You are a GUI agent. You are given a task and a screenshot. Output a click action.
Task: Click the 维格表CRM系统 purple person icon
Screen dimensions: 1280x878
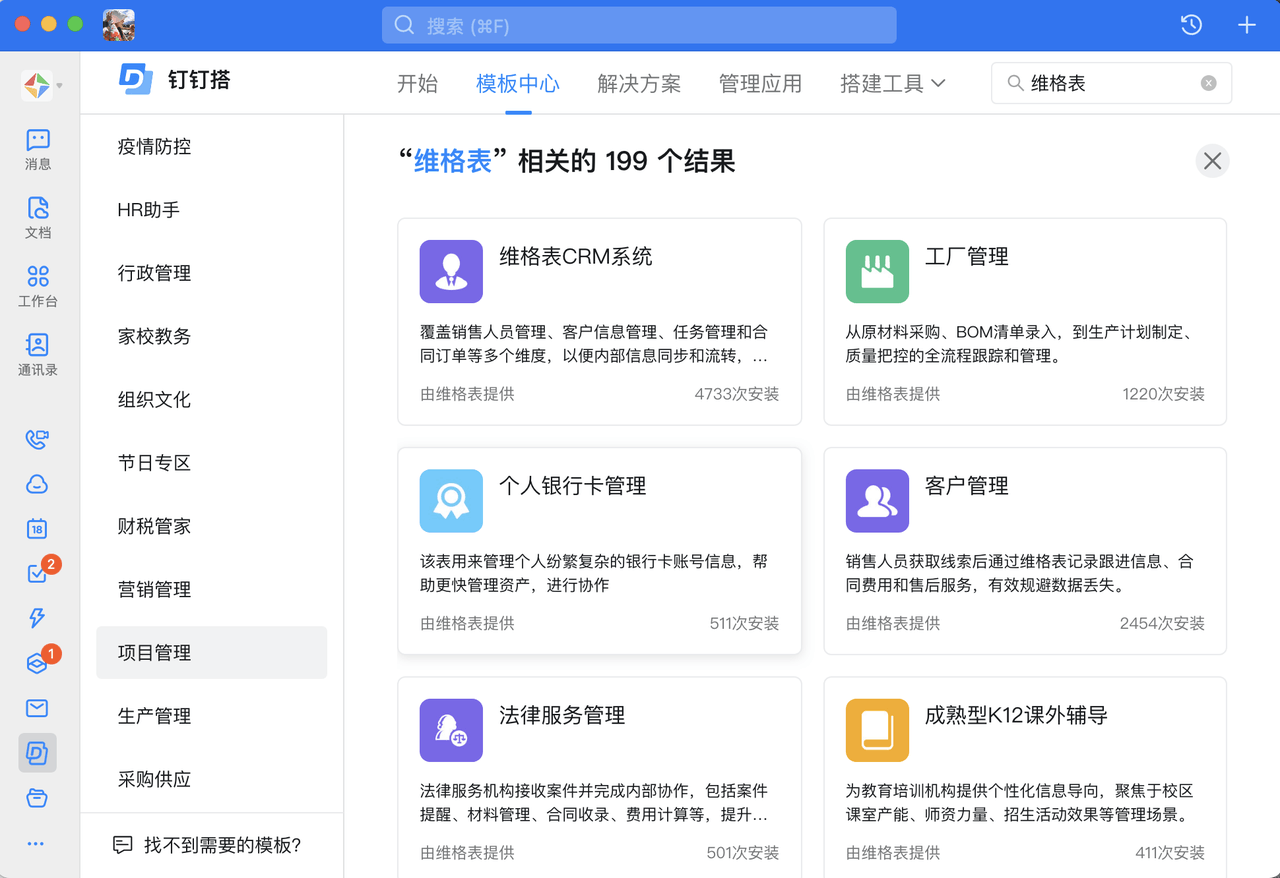pos(451,271)
